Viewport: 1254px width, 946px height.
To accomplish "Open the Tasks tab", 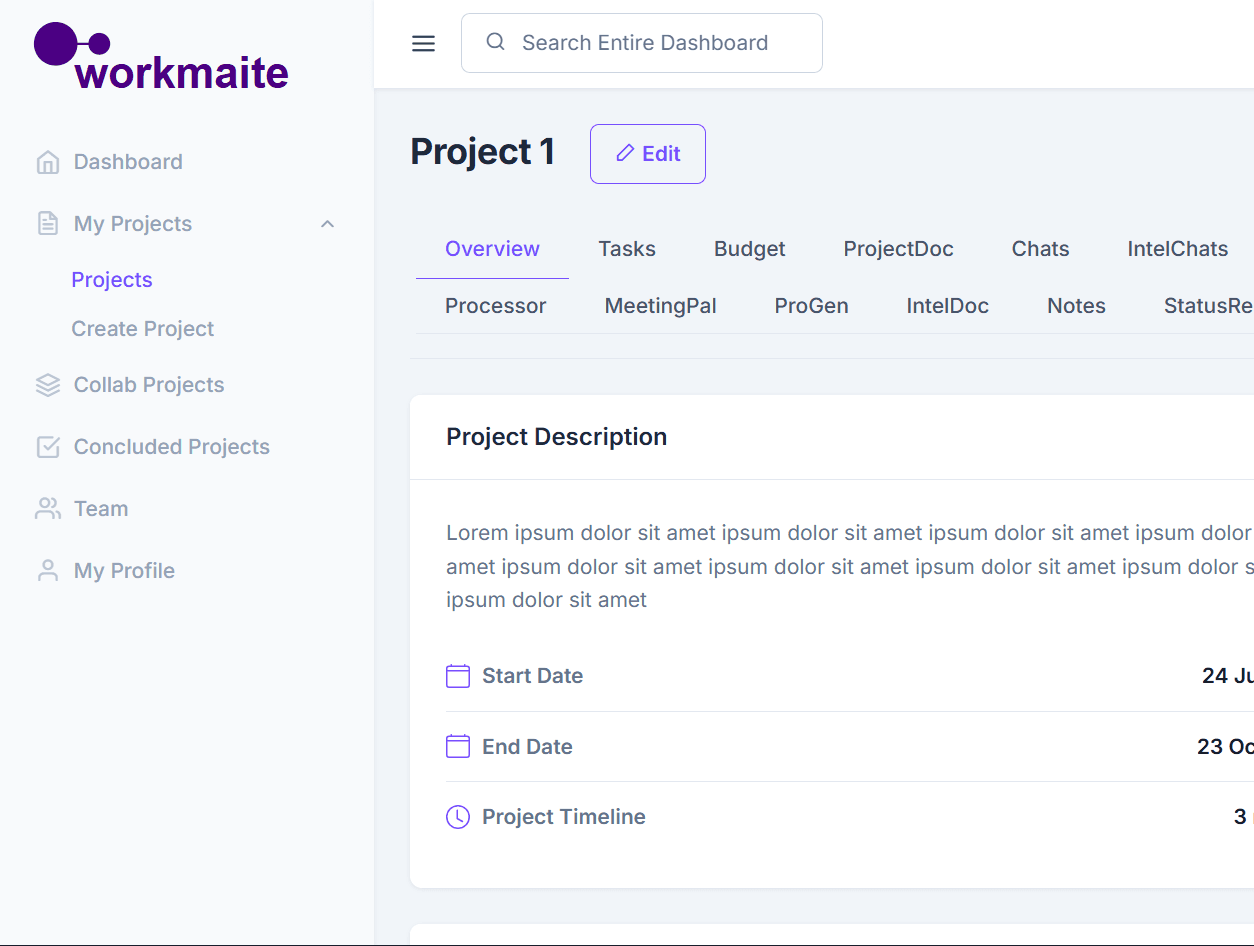I will 627,249.
